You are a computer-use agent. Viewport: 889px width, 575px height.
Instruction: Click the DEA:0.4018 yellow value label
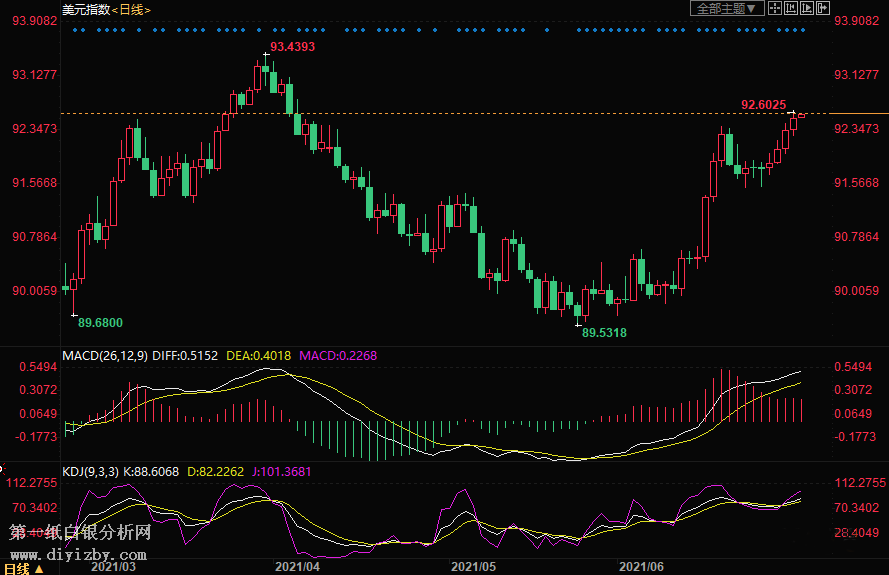[258, 355]
